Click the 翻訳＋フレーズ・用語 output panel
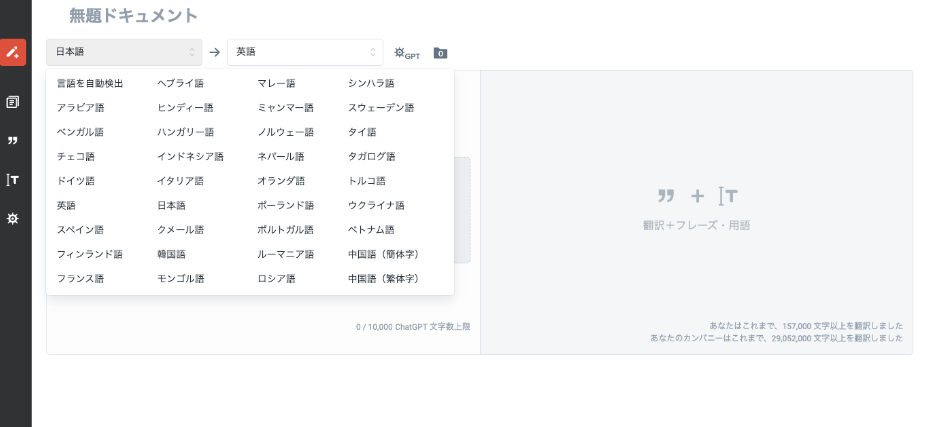Screen dimensions: 943x427 (696, 211)
